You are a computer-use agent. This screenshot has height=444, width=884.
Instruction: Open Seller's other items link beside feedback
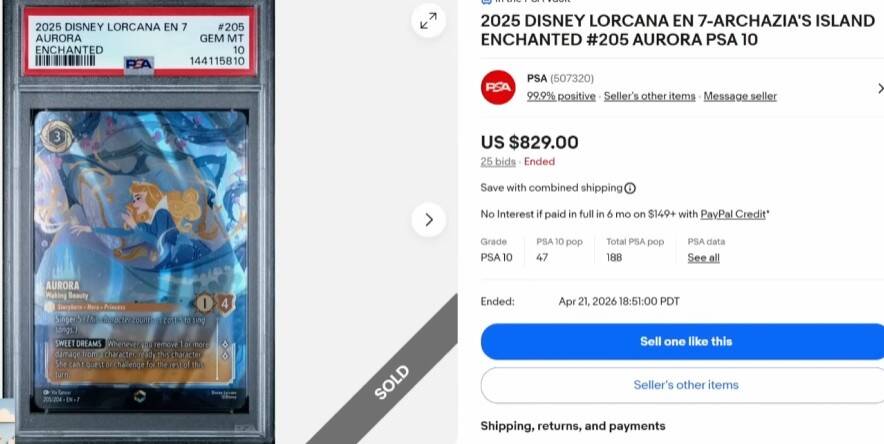click(649, 96)
